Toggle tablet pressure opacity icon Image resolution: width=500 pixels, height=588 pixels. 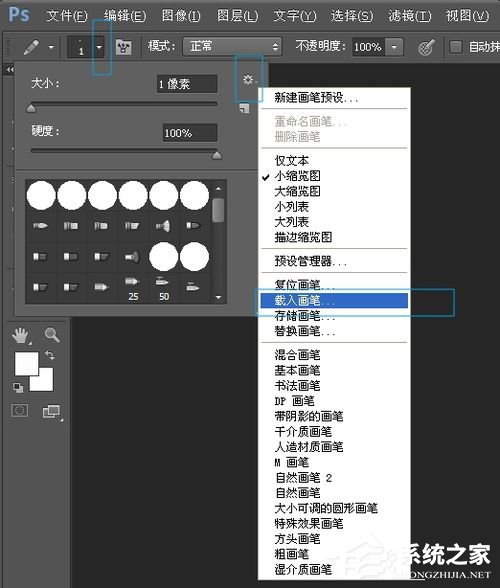(x=426, y=47)
